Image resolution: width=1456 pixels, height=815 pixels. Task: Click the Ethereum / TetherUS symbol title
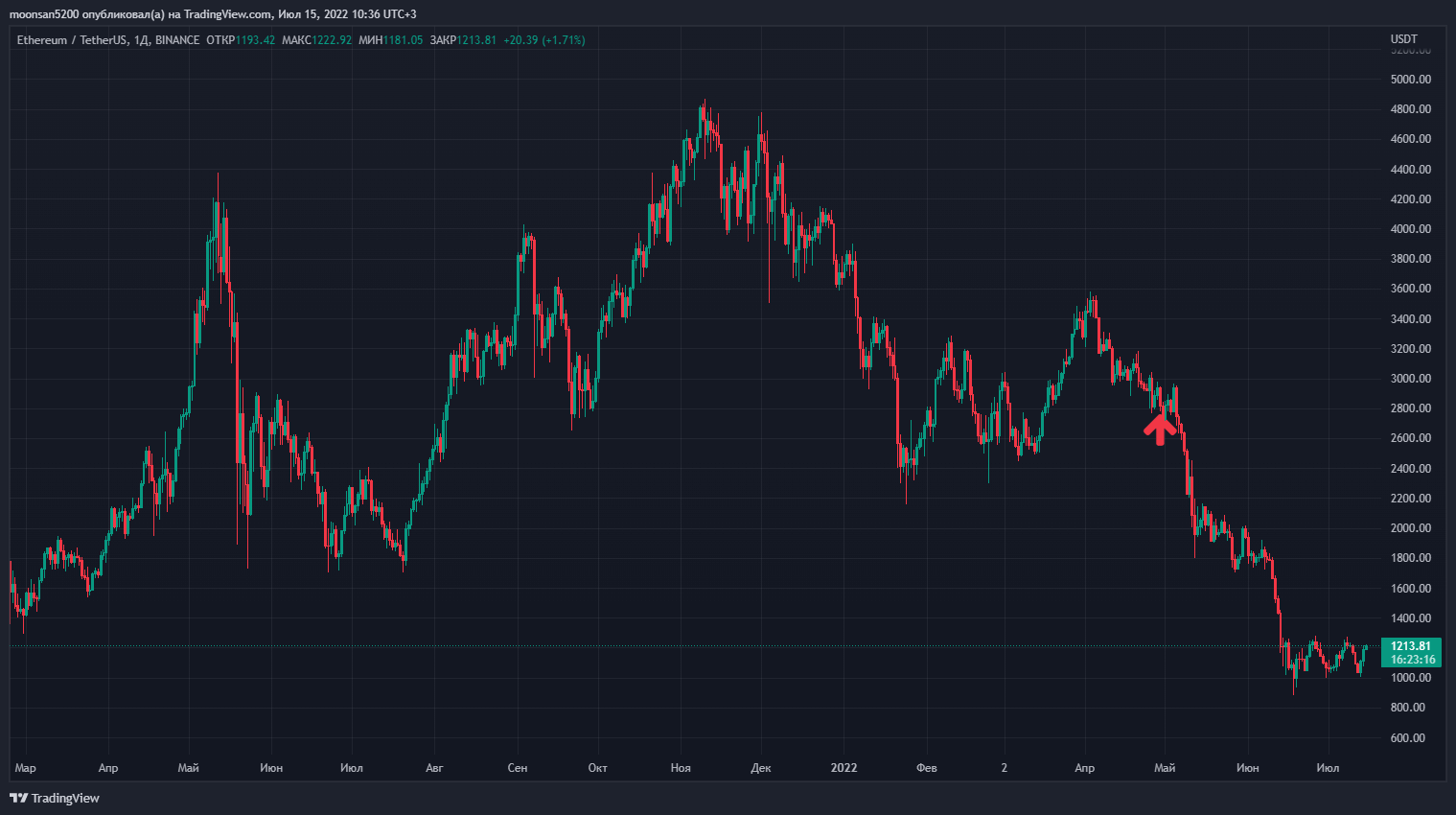pos(72,40)
